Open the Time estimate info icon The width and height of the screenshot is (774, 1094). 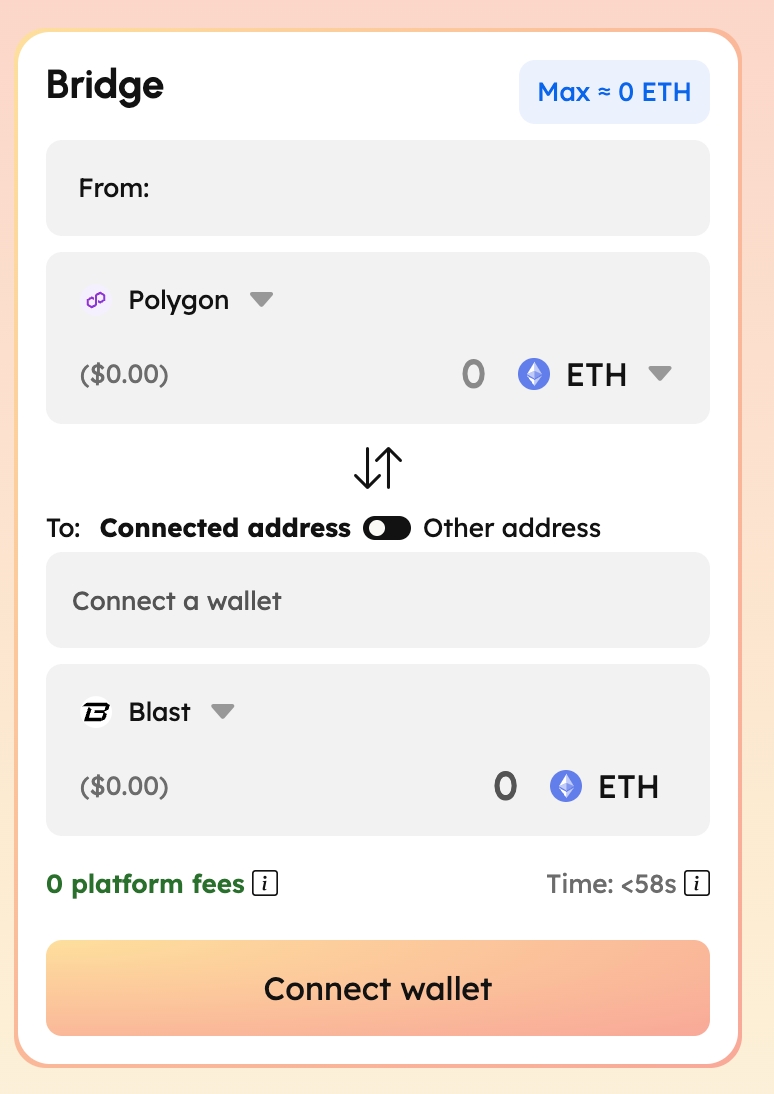coord(697,884)
